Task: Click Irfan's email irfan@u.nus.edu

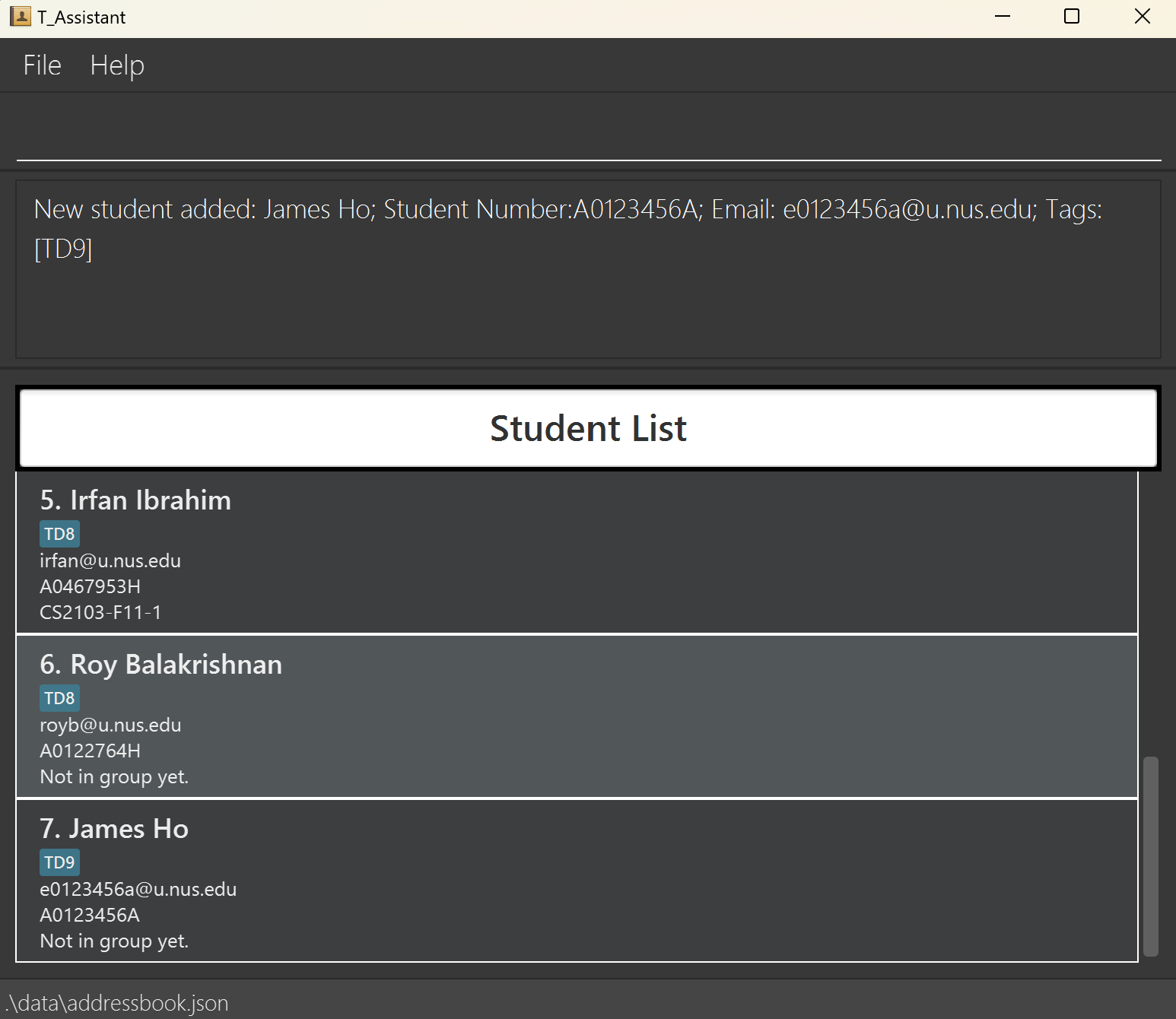Action: click(x=110, y=561)
